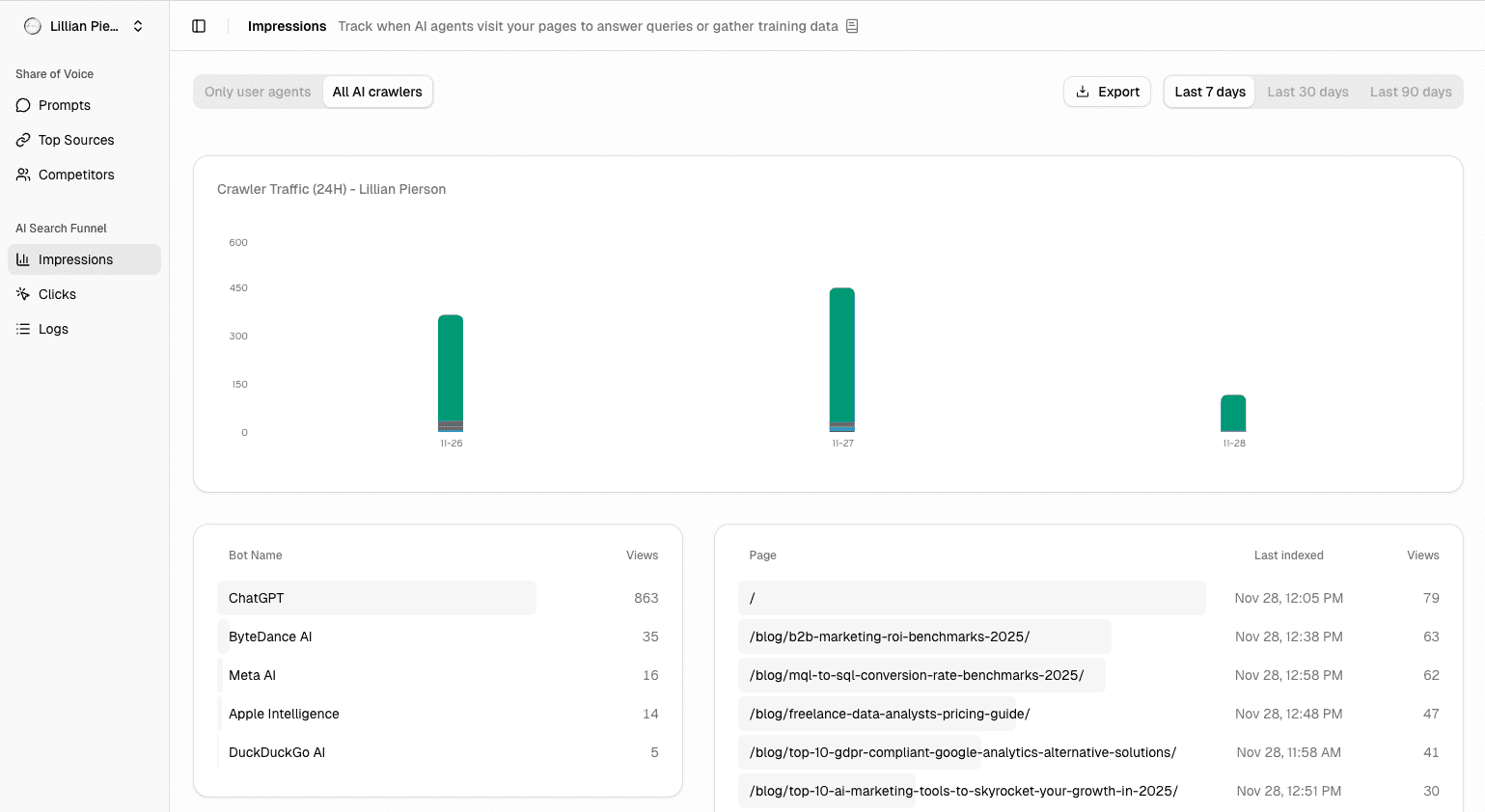1485x812 pixels.
Task: Select the All AI crawlers filter
Action: (377, 92)
